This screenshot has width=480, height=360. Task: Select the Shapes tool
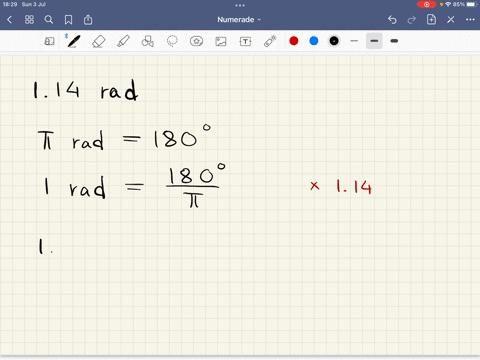[x=147, y=41]
